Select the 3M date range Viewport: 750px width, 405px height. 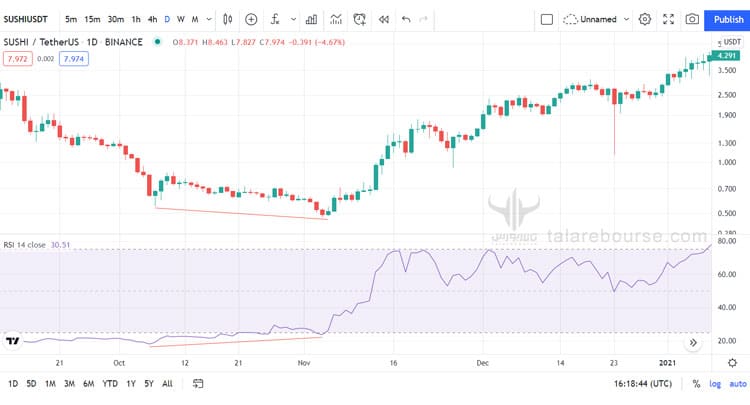click(69, 383)
